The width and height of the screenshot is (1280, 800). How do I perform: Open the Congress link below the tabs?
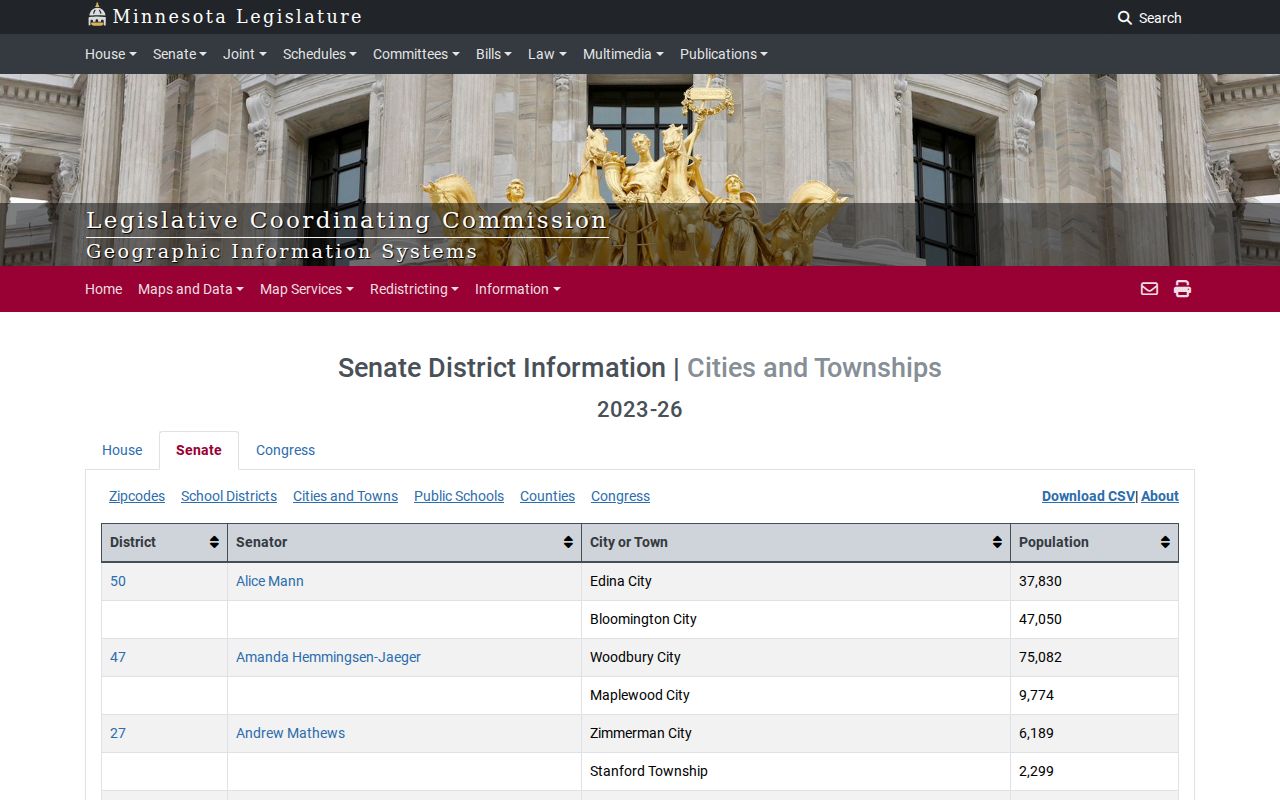coord(620,496)
